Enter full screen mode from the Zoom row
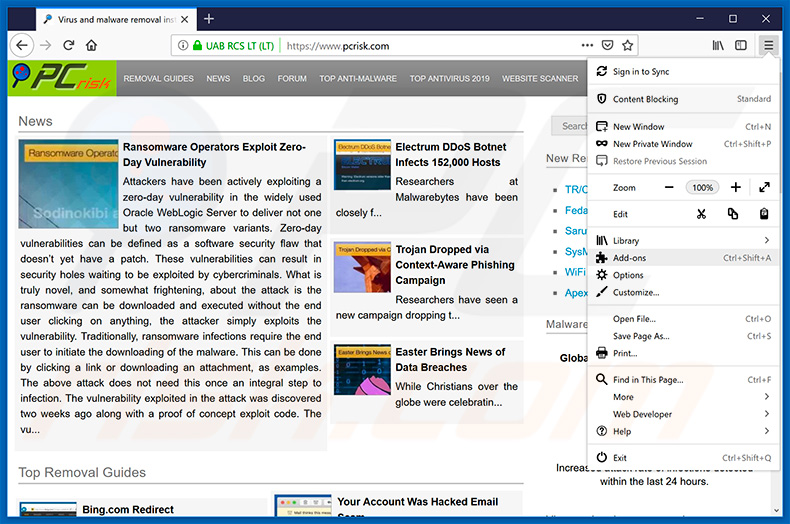Image resolution: width=790 pixels, height=524 pixels. click(764, 187)
